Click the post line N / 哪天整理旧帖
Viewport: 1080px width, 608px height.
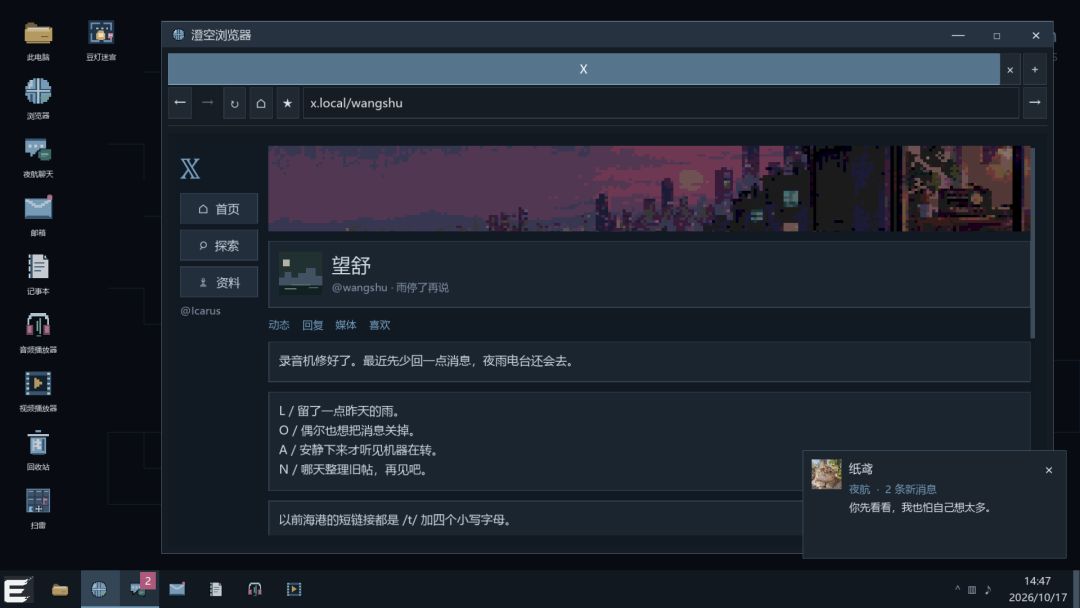354,470
